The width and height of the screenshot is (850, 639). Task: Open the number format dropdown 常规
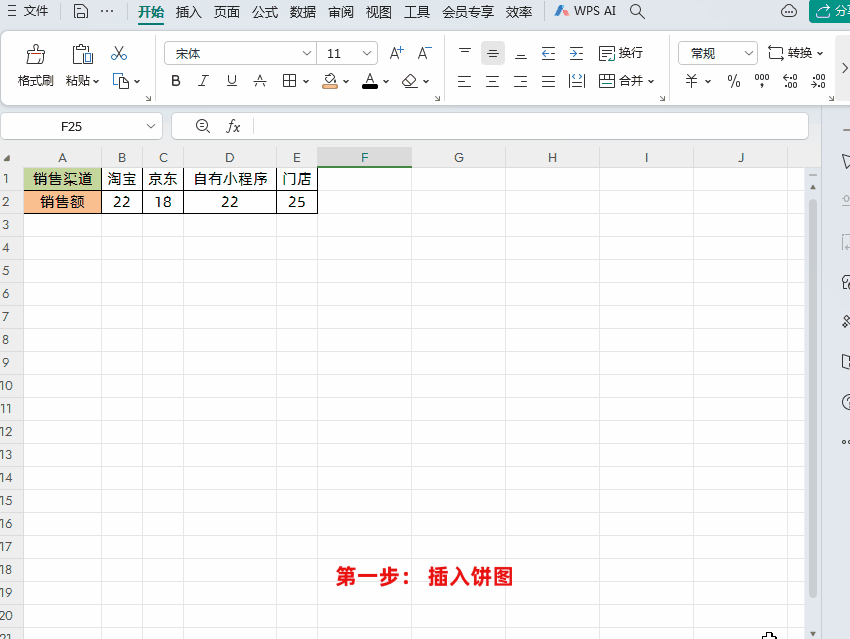[x=718, y=53]
